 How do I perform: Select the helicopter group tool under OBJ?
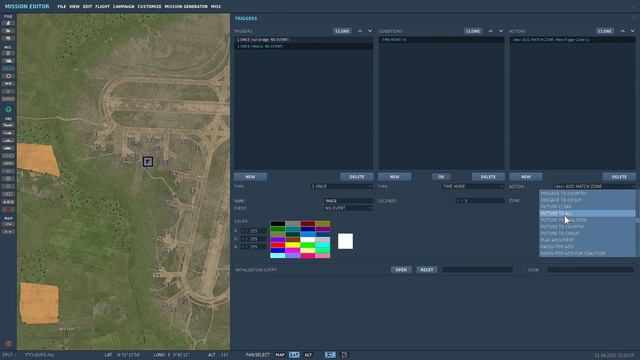point(8,133)
